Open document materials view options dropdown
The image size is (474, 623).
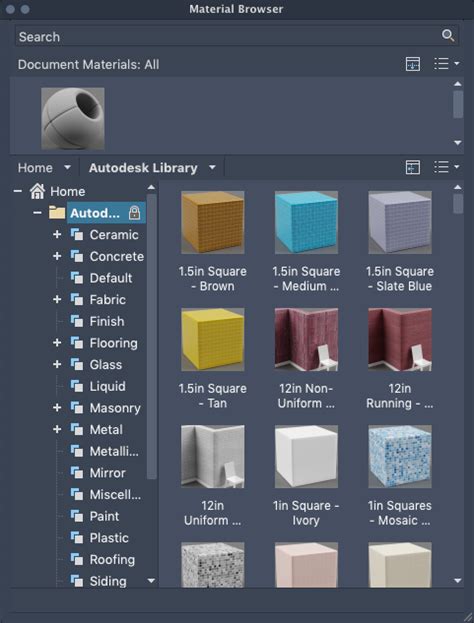[447, 64]
